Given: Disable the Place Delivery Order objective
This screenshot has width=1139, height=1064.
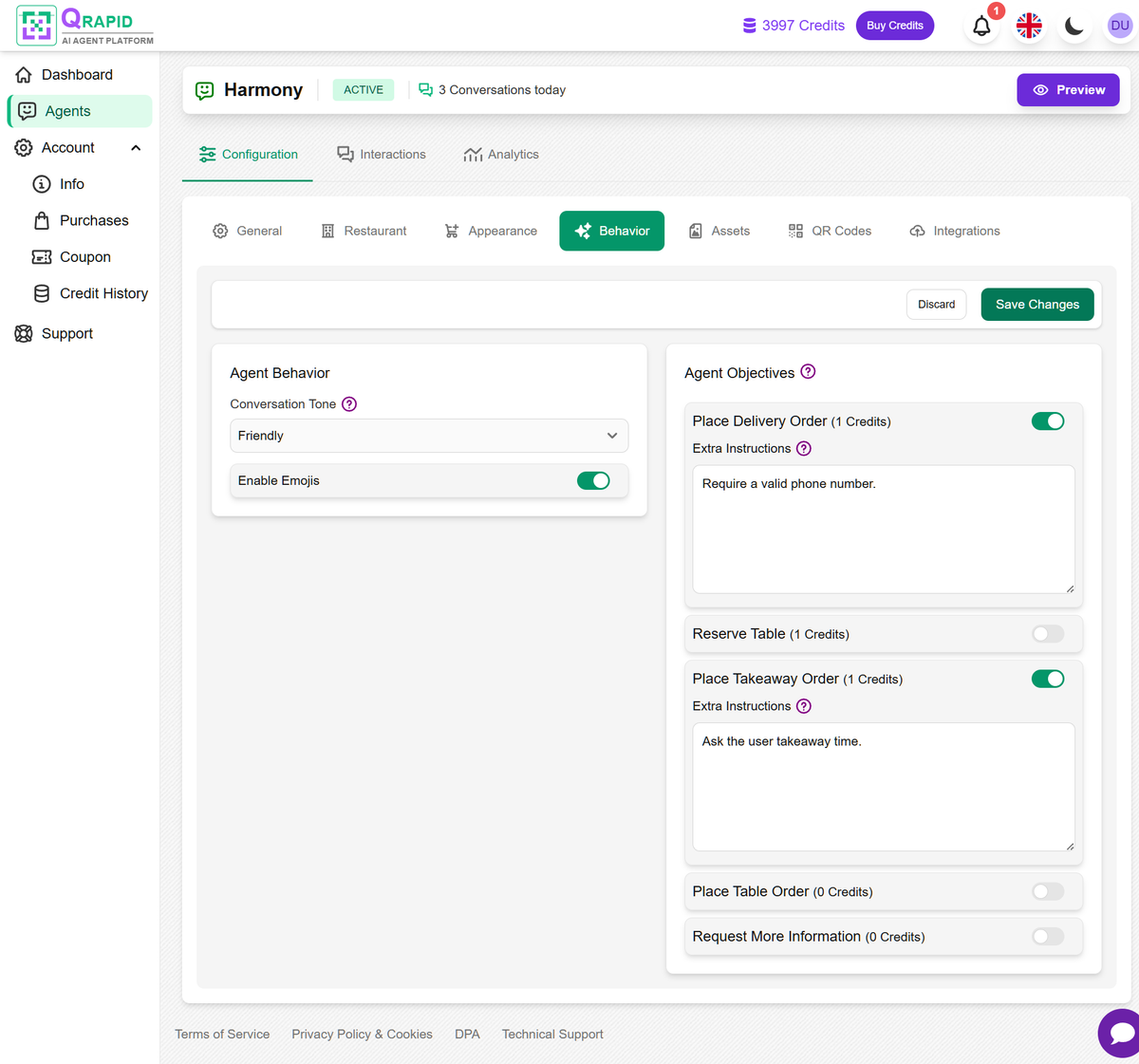Looking at the screenshot, I should coord(1047,420).
